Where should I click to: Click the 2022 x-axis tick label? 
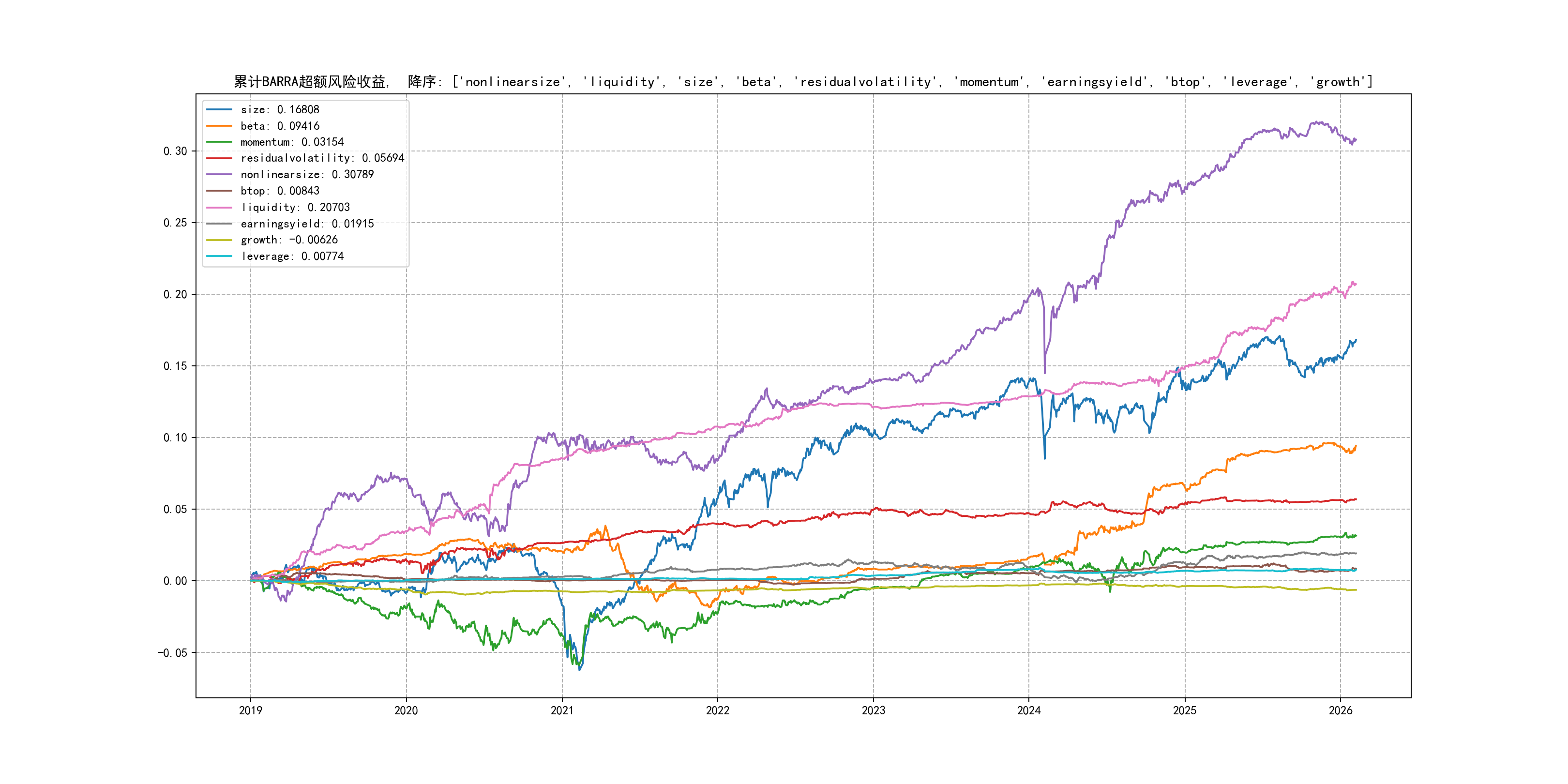click(x=717, y=710)
